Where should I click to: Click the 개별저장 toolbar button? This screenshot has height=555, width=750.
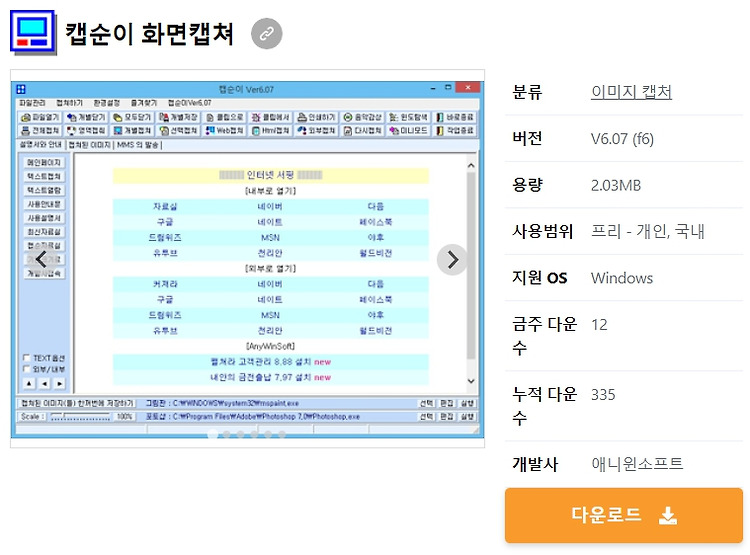tap(178, 117)
